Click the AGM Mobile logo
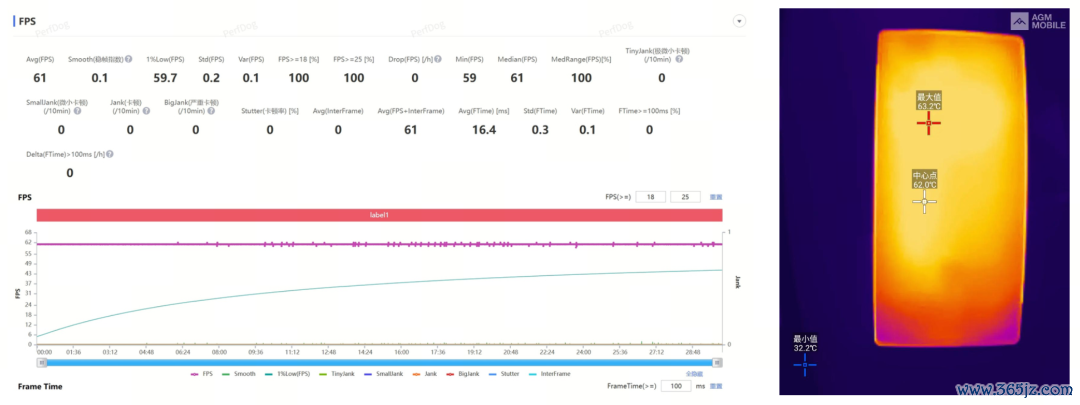 click(x=1037, y=21)
